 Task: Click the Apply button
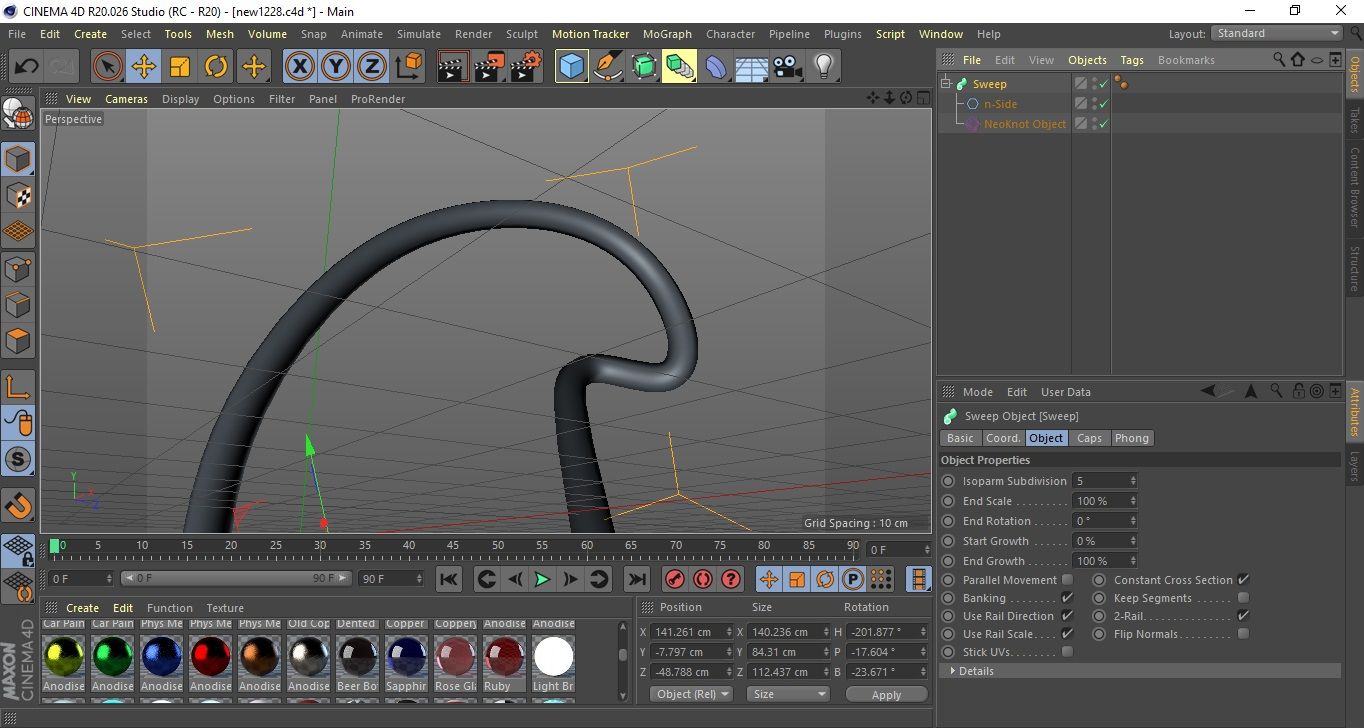pyautogui.click(x=886, y=694)
